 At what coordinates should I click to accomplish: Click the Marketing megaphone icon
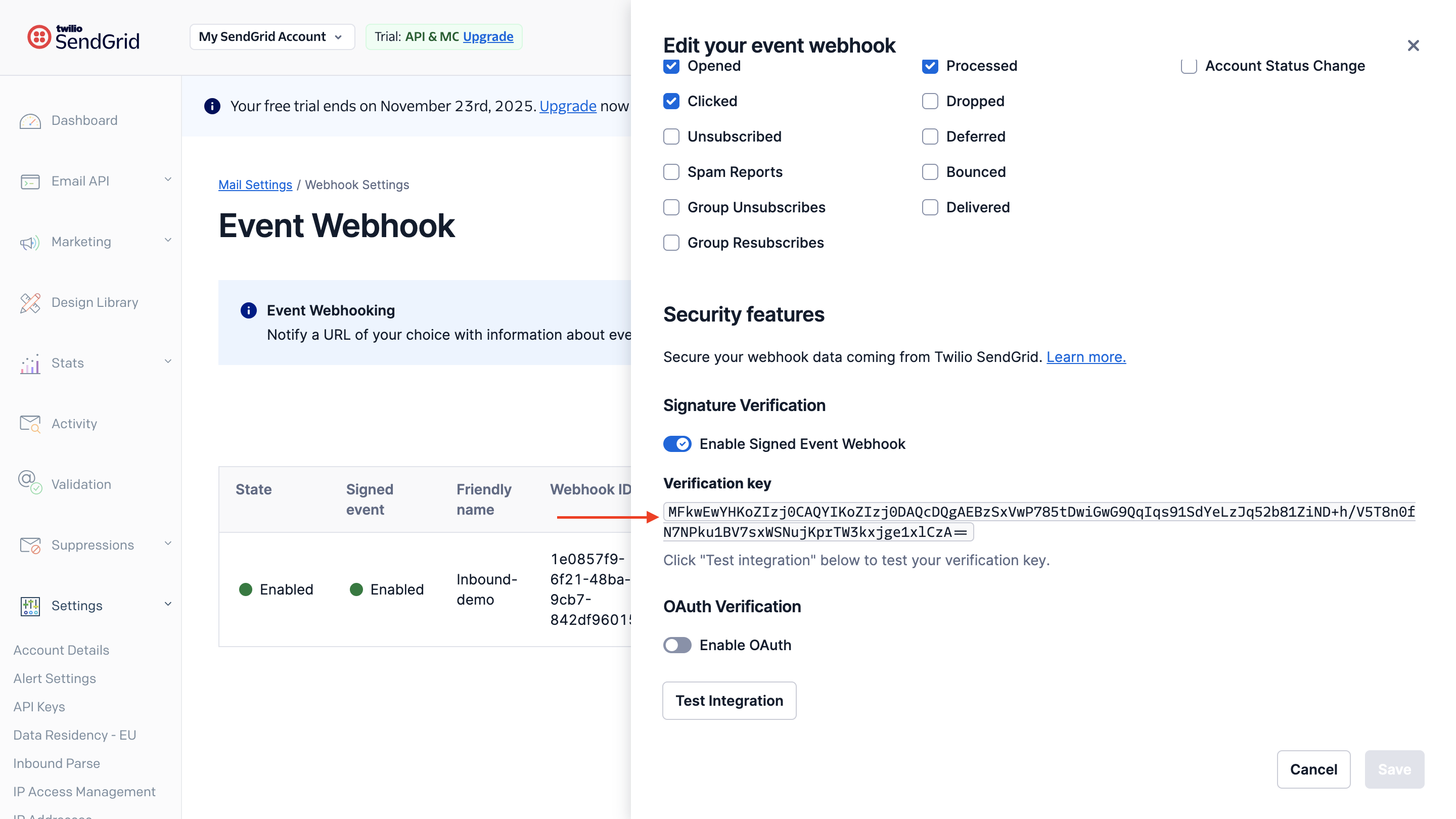[x=30, y=243]
